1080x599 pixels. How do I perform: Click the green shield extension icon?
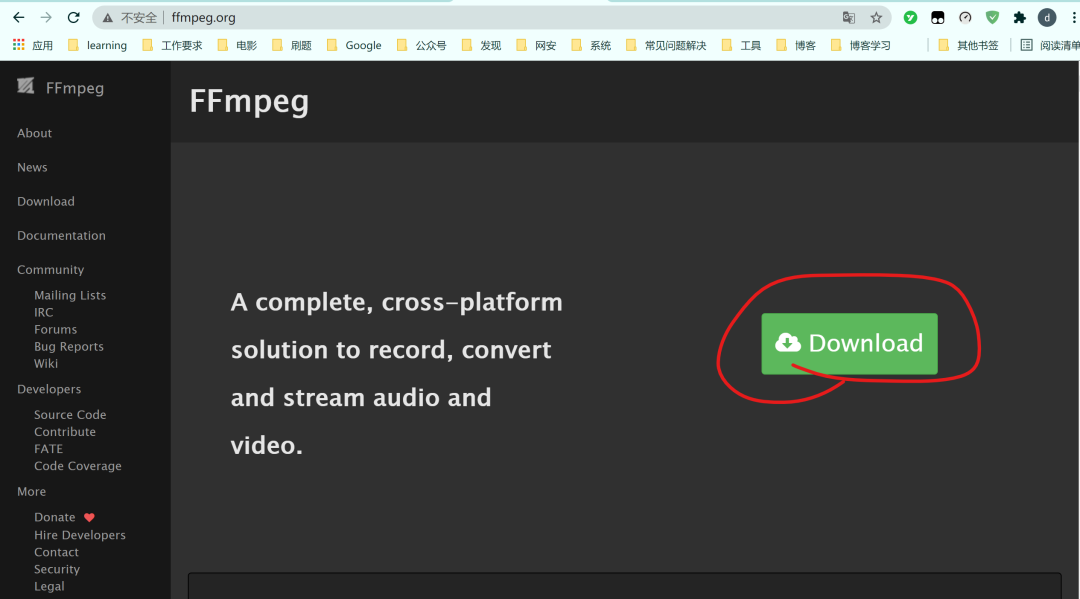click(993, 18)
